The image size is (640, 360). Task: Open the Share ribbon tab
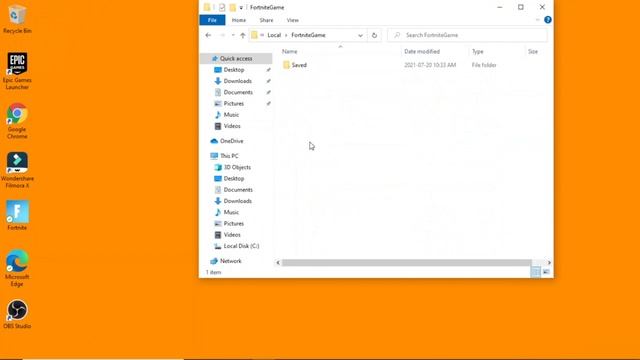(266, 20)
